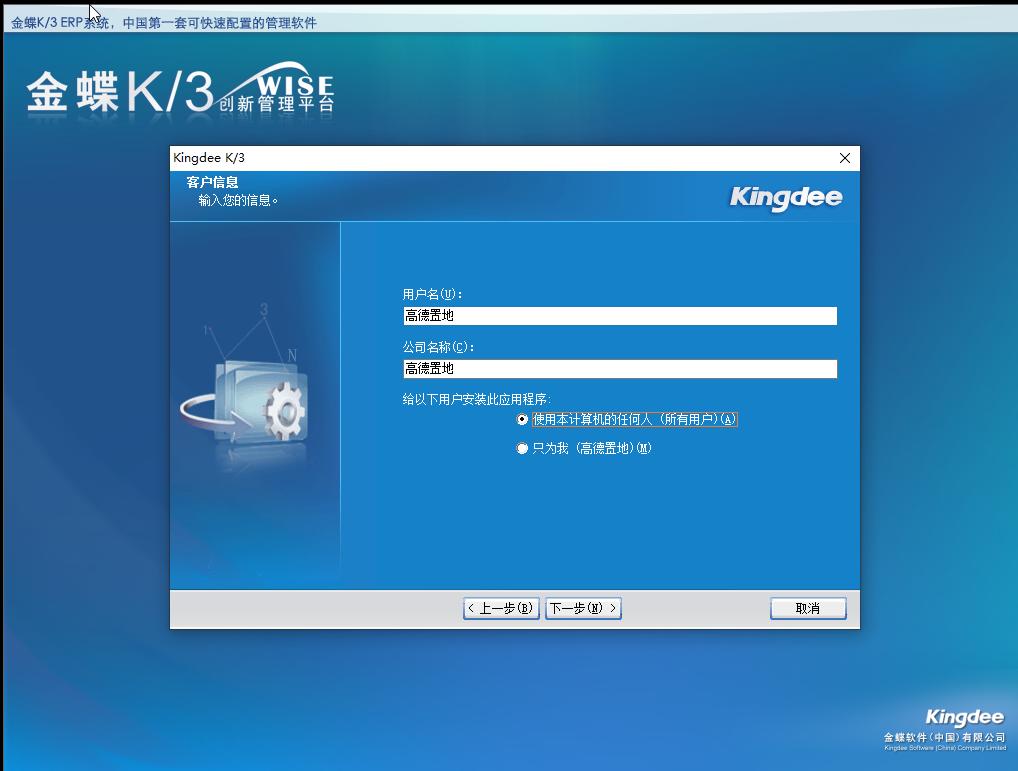
Task: Click the Kingdee logo in dialog header
Action: (x=784, y=196)
